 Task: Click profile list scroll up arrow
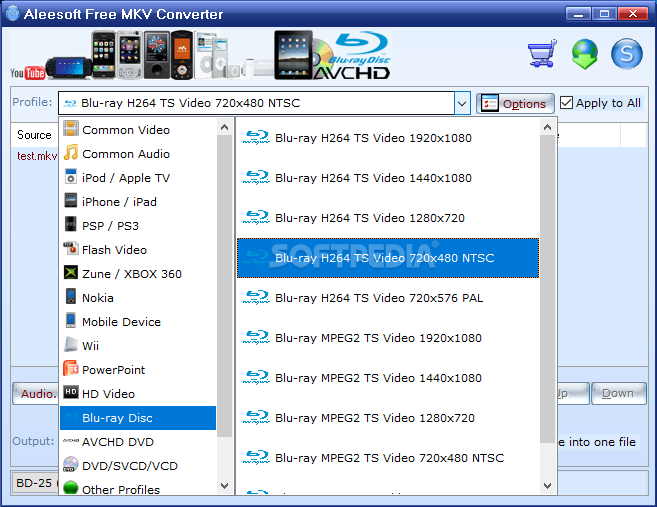point(547,127)
